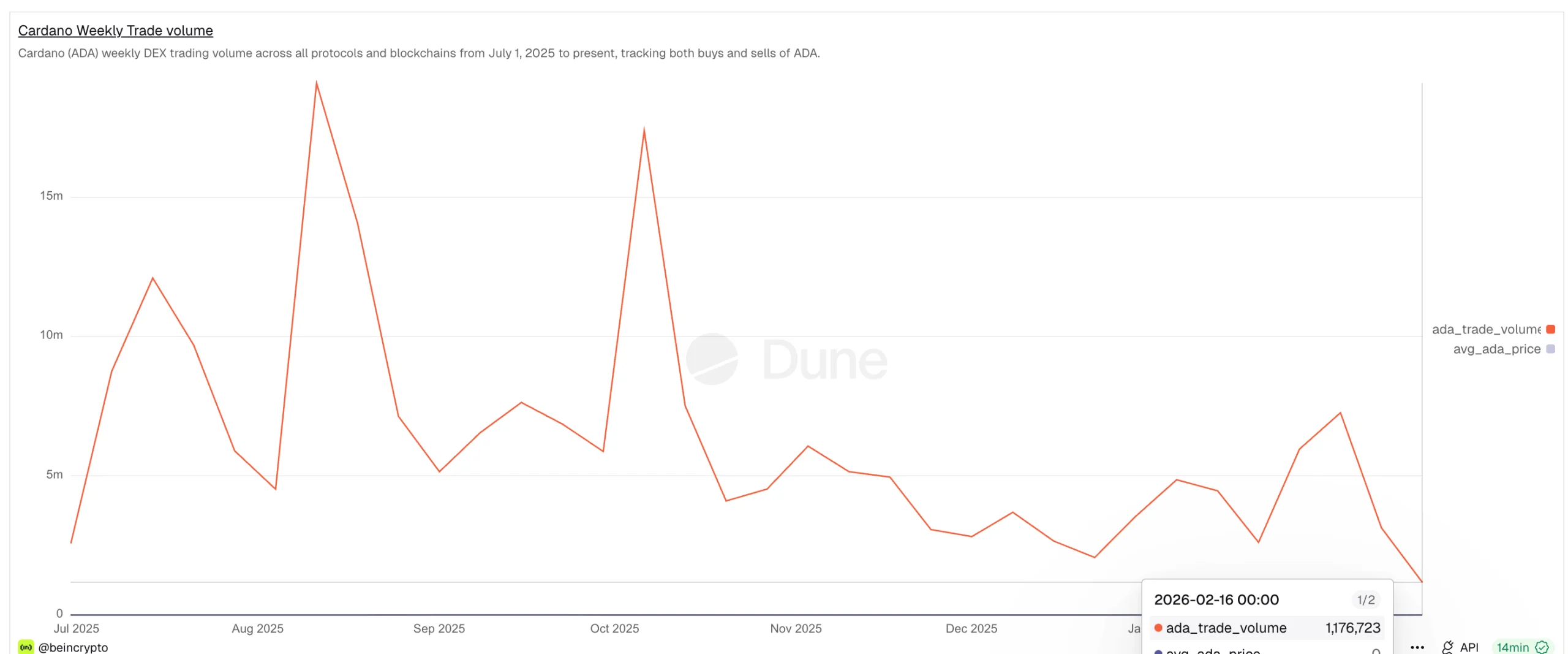Image resolution: width=1568 pixels, height=654 pixels.
Task: Open the chart options ellipsis menu
Action: (1418, 647)
